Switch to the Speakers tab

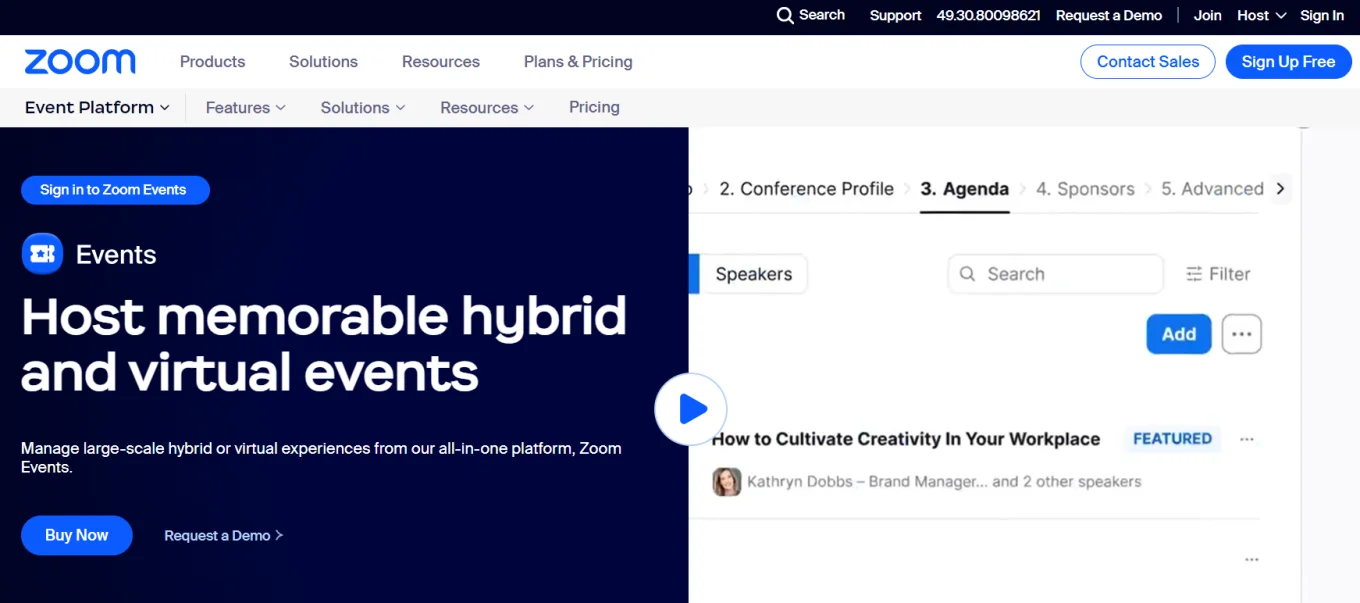pyautogui.click(x=754, y=274)
